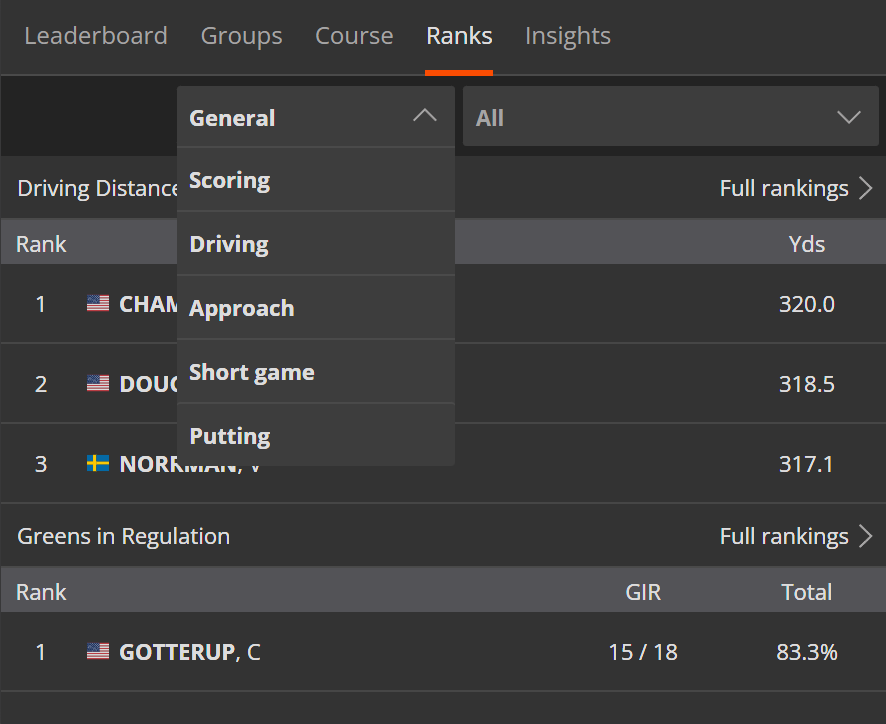
Task: Open the Leaderboard tab
Action: click(96, 36)
